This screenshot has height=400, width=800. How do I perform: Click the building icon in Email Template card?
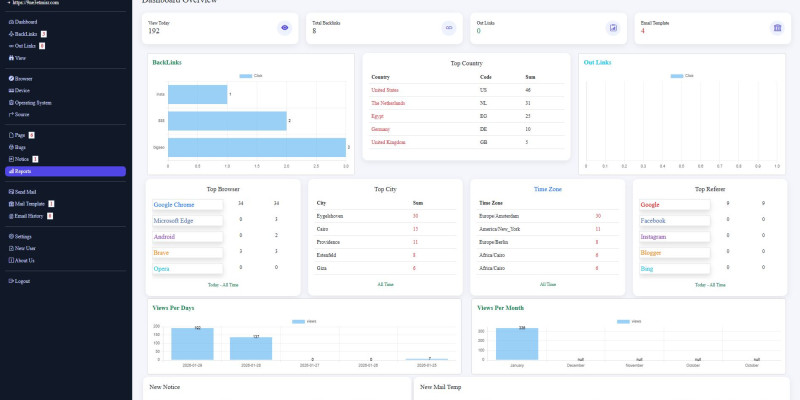point(777,28)
